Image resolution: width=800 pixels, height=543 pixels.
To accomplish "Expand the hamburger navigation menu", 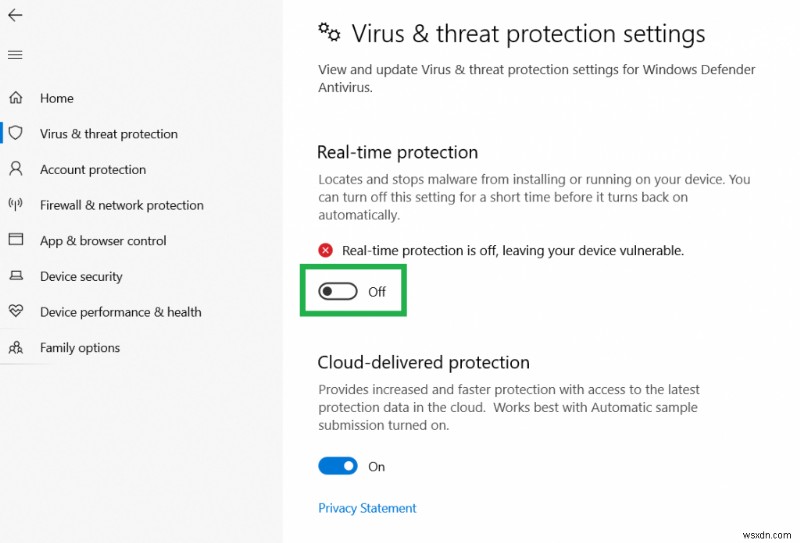I will tap(15, 54).
